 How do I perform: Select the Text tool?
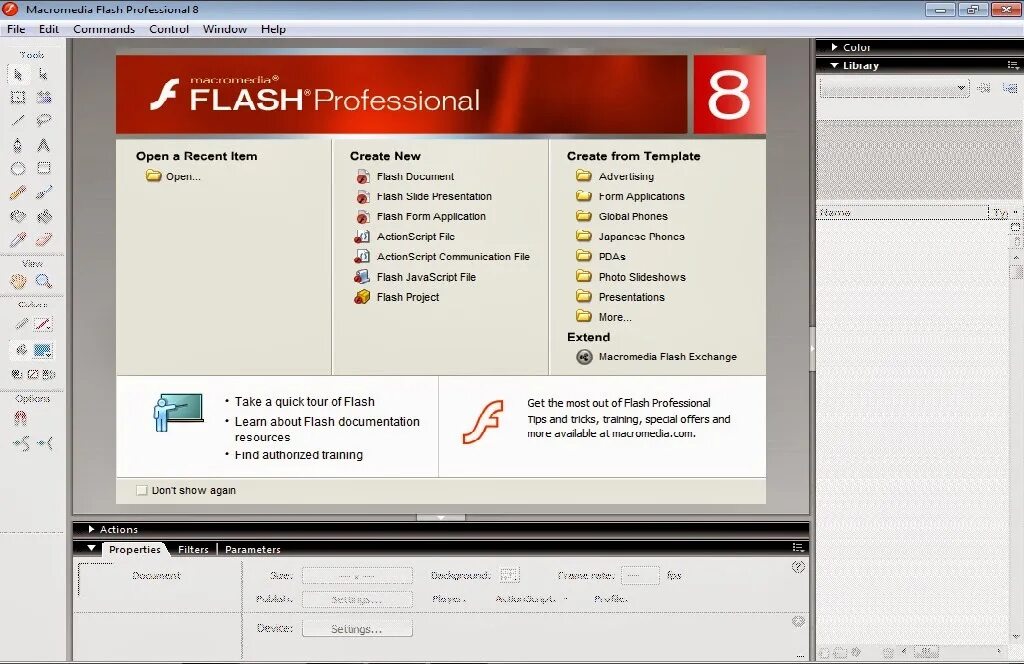(43, 145)
